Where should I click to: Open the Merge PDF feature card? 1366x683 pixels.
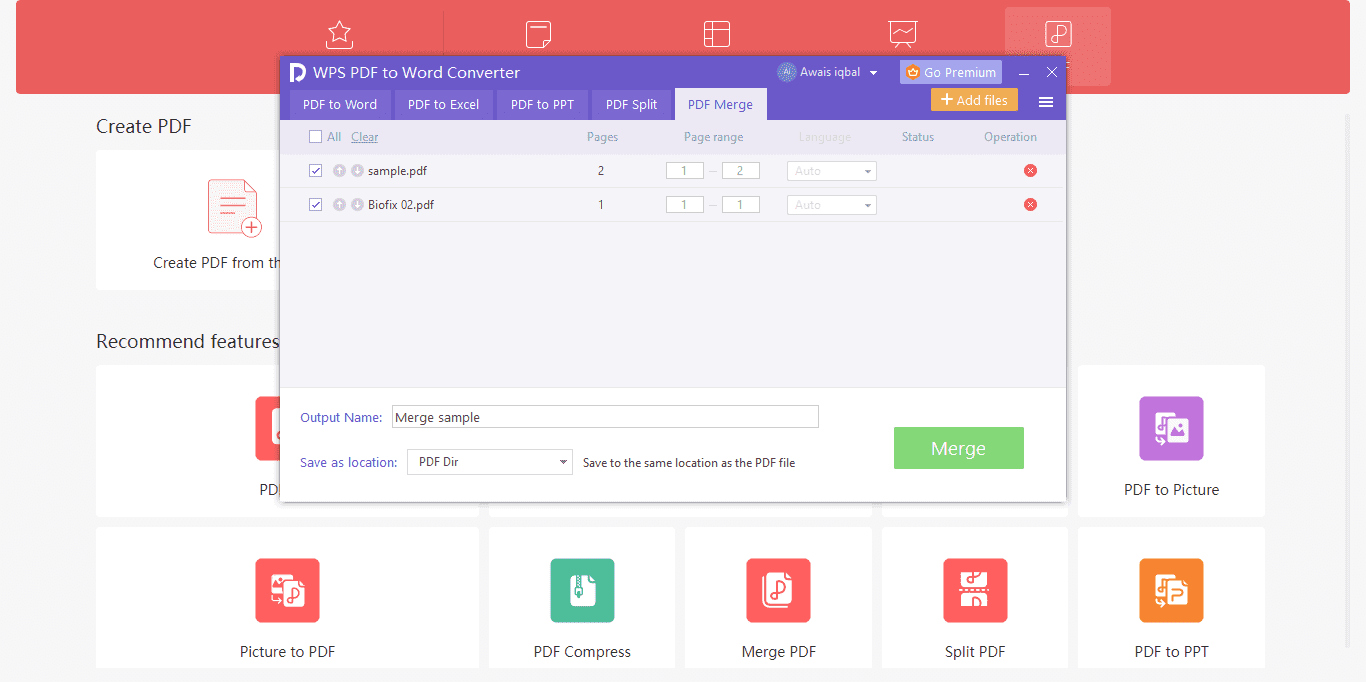coord(778,598)
